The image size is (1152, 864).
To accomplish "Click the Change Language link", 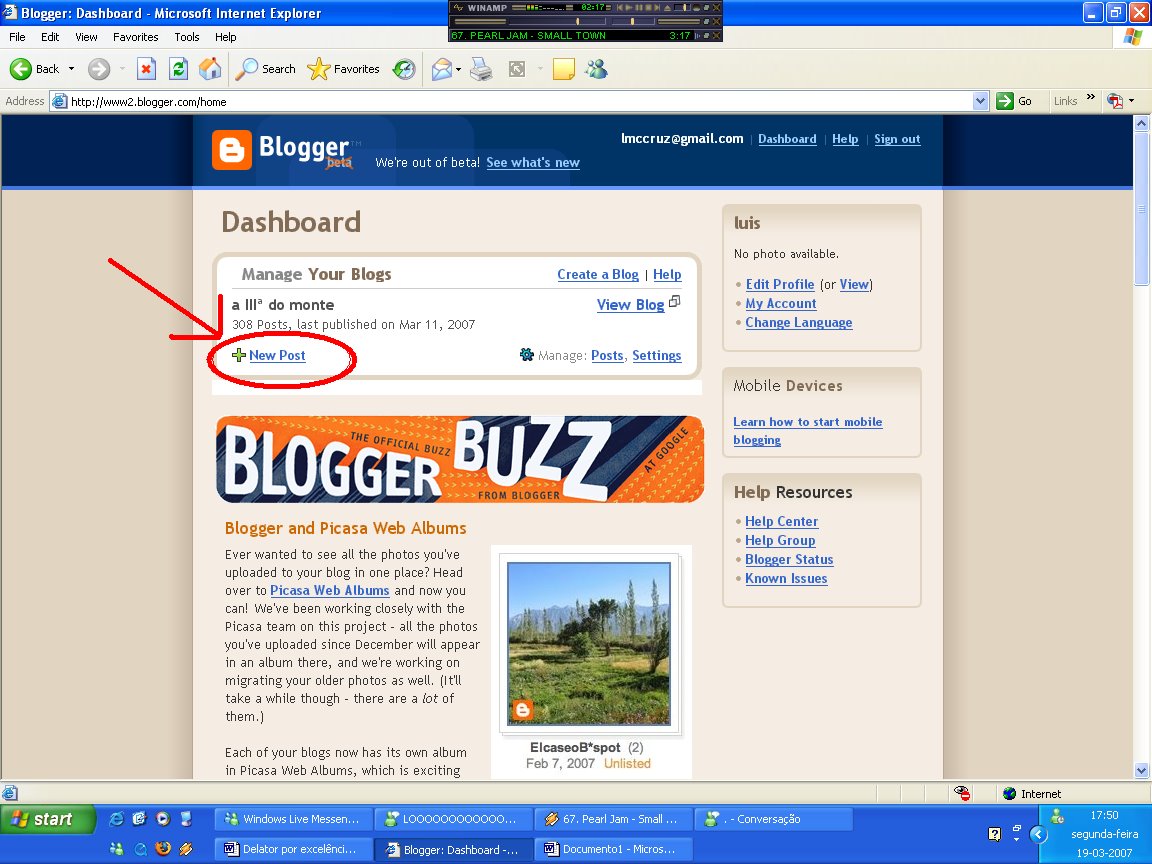I will coord(799,323).
